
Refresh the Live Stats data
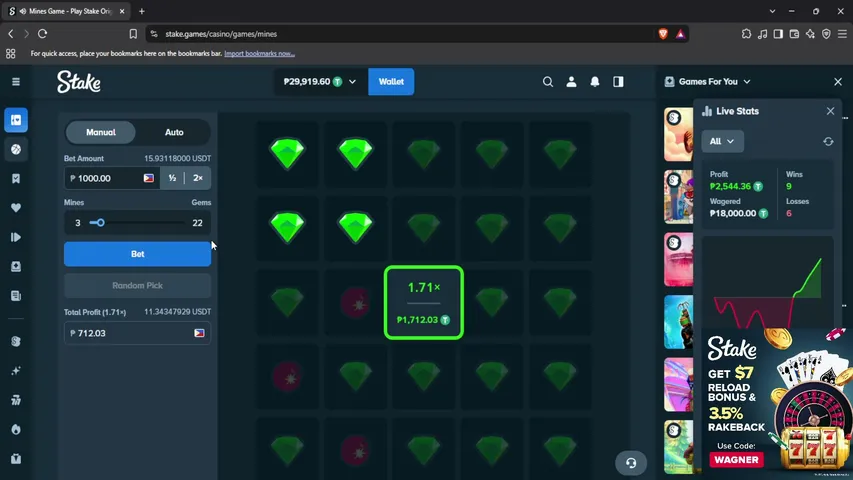click(x=828, y=141)
